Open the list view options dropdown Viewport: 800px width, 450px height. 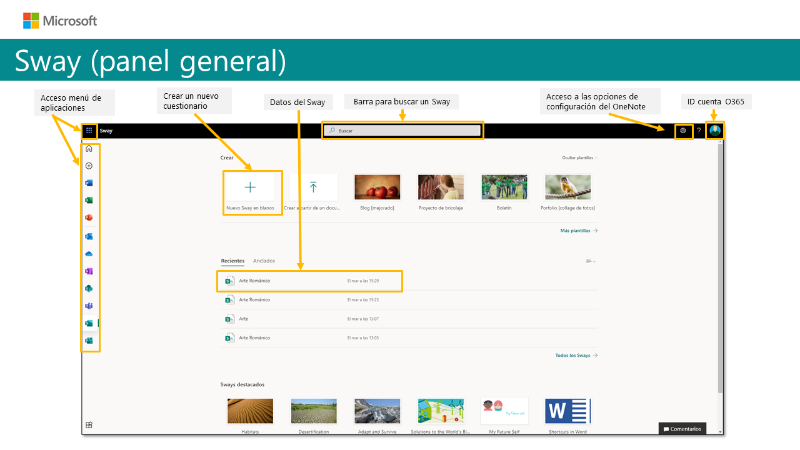(591, 261)
